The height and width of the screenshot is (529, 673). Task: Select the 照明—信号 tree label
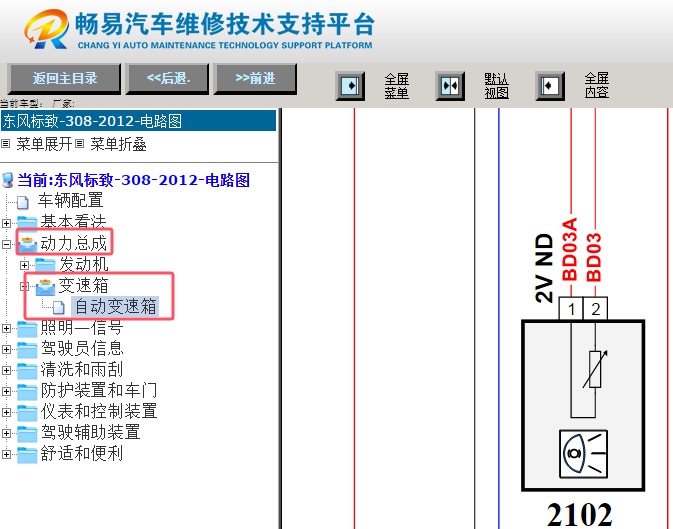pyautogui.click(x=82, y=328)
